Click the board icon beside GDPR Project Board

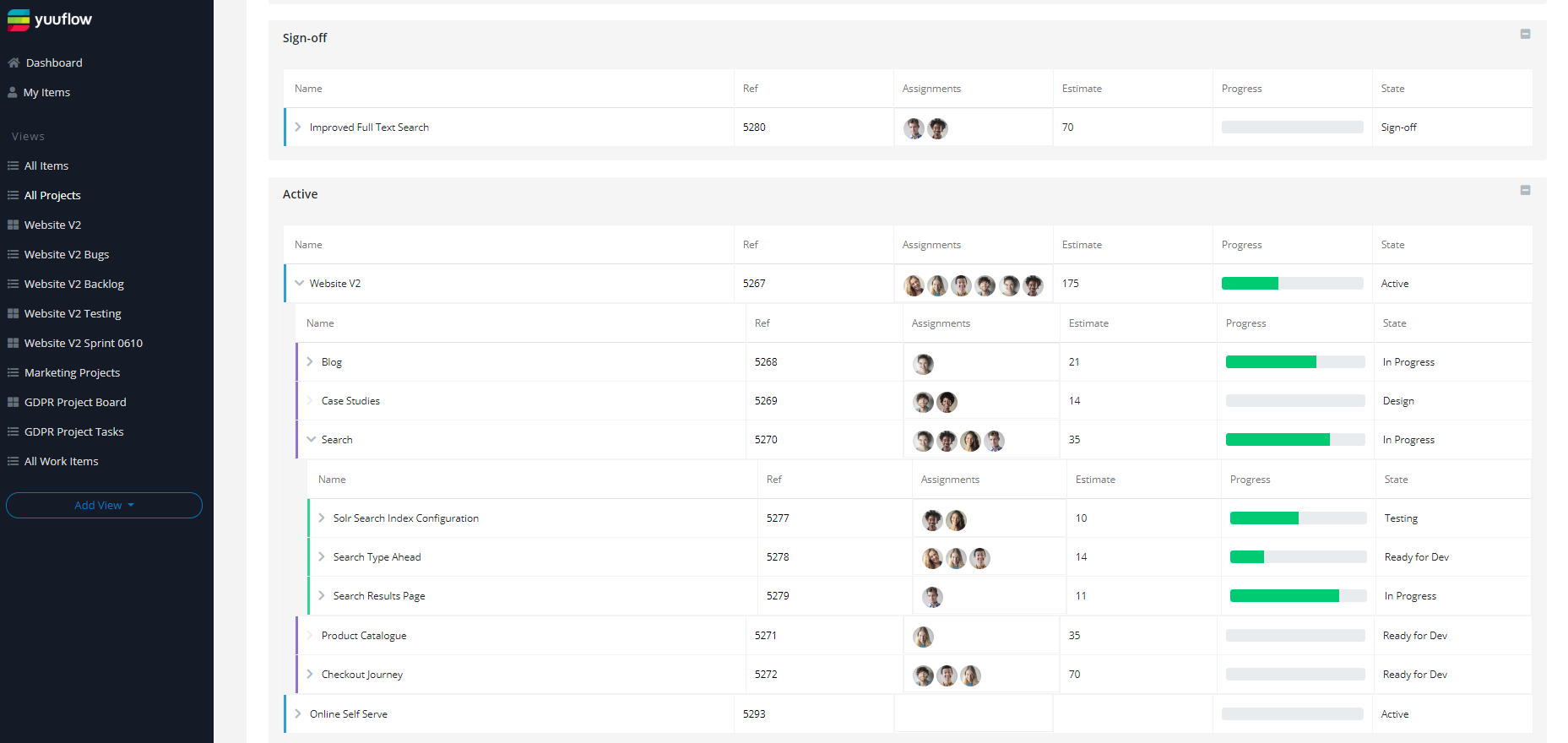tap(13, 402)
